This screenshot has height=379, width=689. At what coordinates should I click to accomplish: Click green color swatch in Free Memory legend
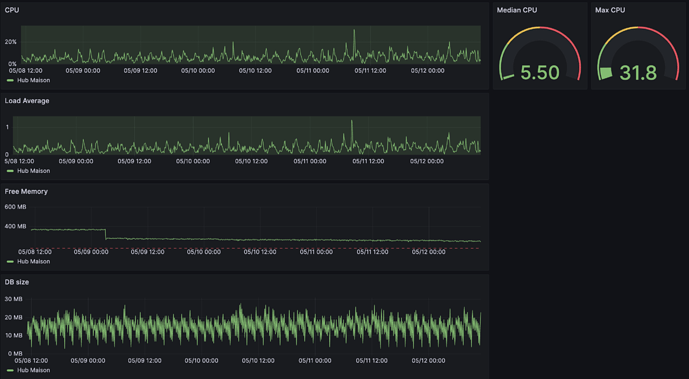10,261
